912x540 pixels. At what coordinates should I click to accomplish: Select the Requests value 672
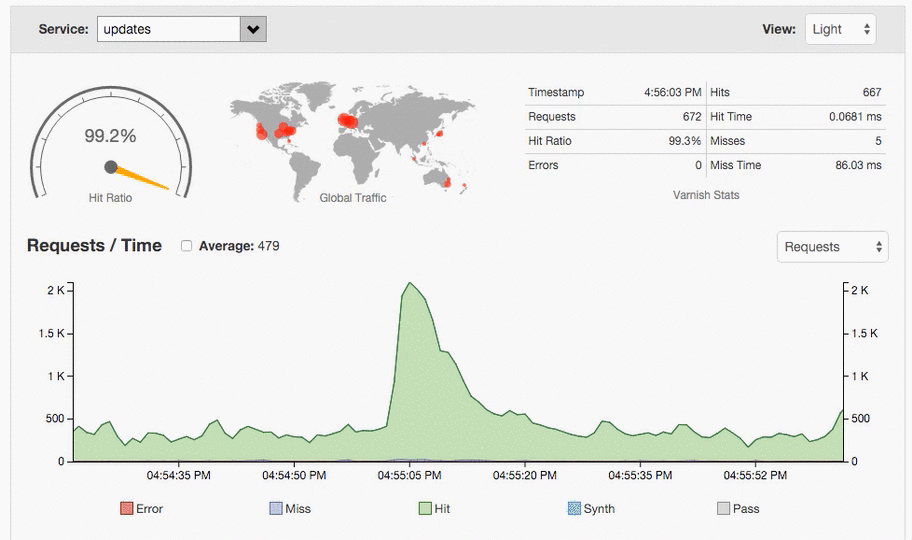(692, 116)
